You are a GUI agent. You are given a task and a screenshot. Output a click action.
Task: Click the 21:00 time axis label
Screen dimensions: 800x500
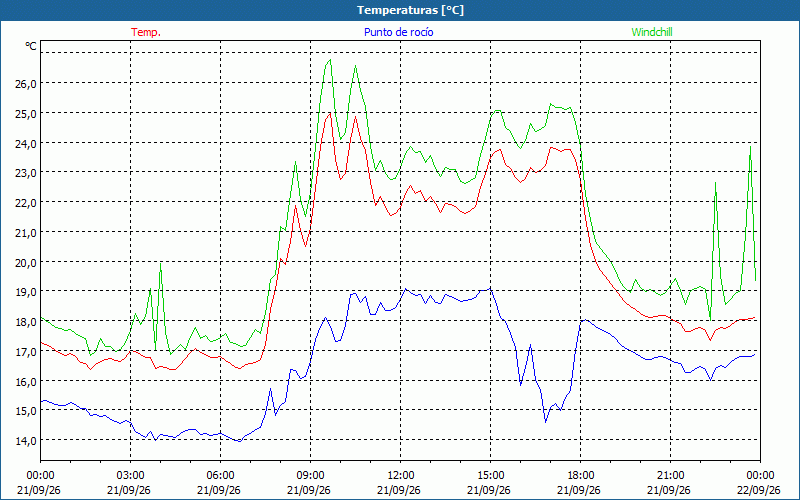point(670,476)
